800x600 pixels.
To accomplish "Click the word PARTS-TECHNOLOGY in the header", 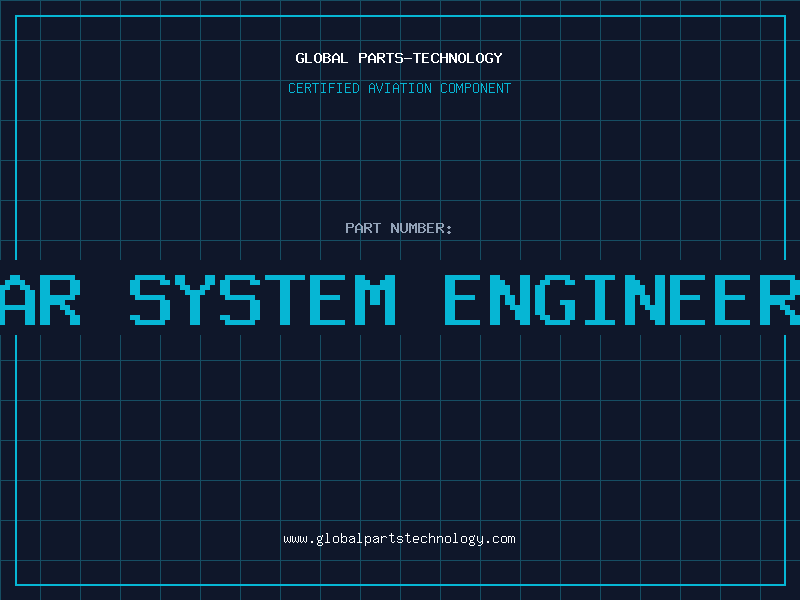I will pyautogui.click(x=430, y=58).
